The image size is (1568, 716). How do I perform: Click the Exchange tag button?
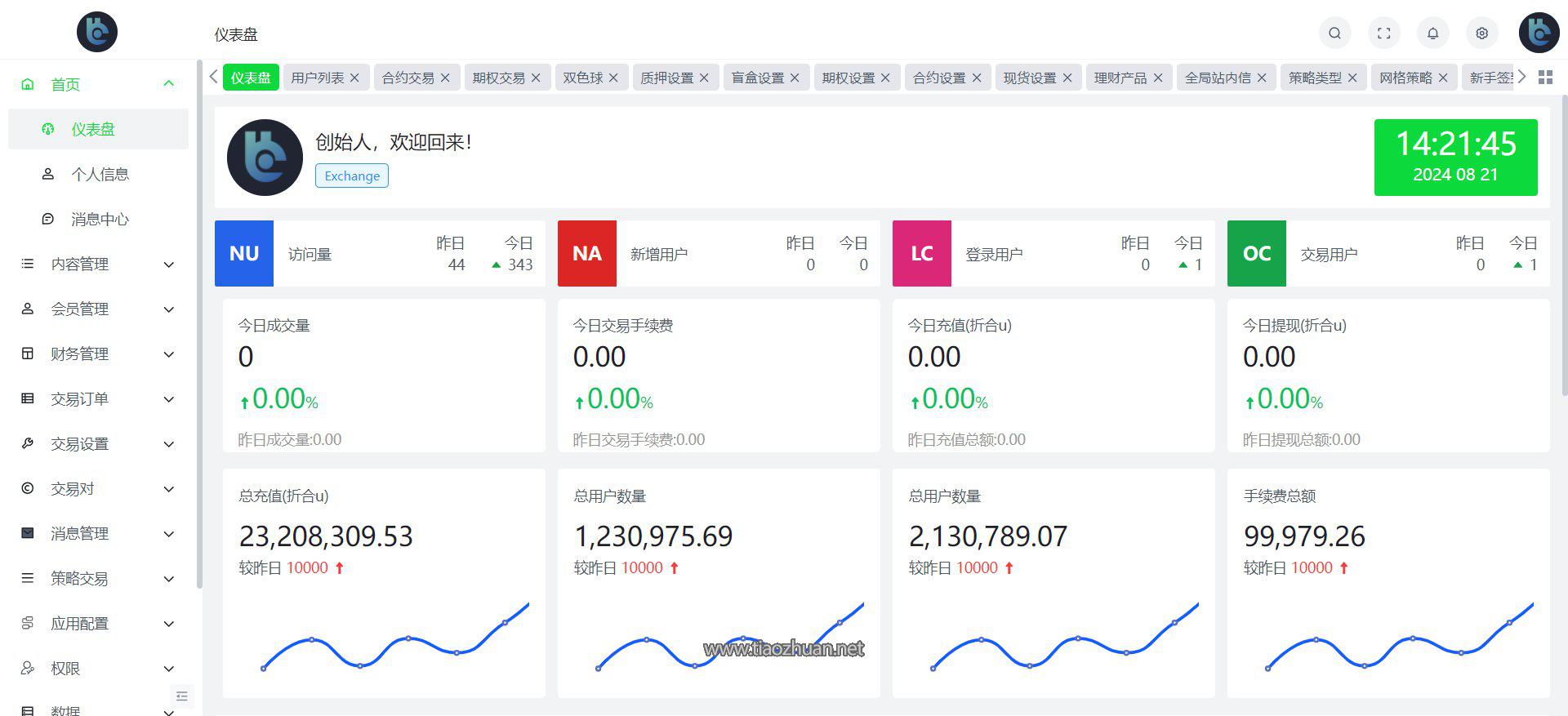[x=352, y=176]
